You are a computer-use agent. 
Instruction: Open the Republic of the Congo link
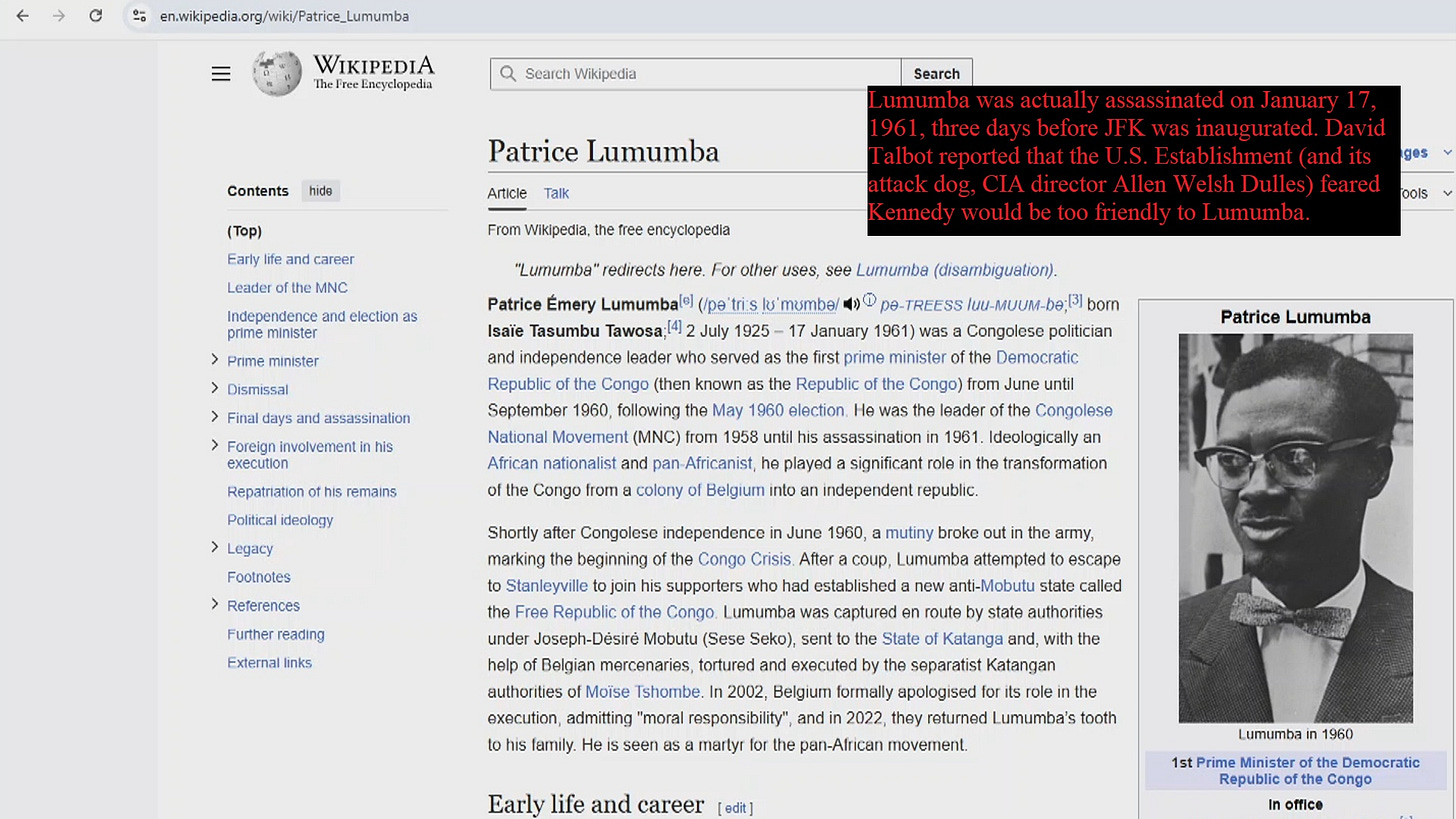click(x=876, y=384)
